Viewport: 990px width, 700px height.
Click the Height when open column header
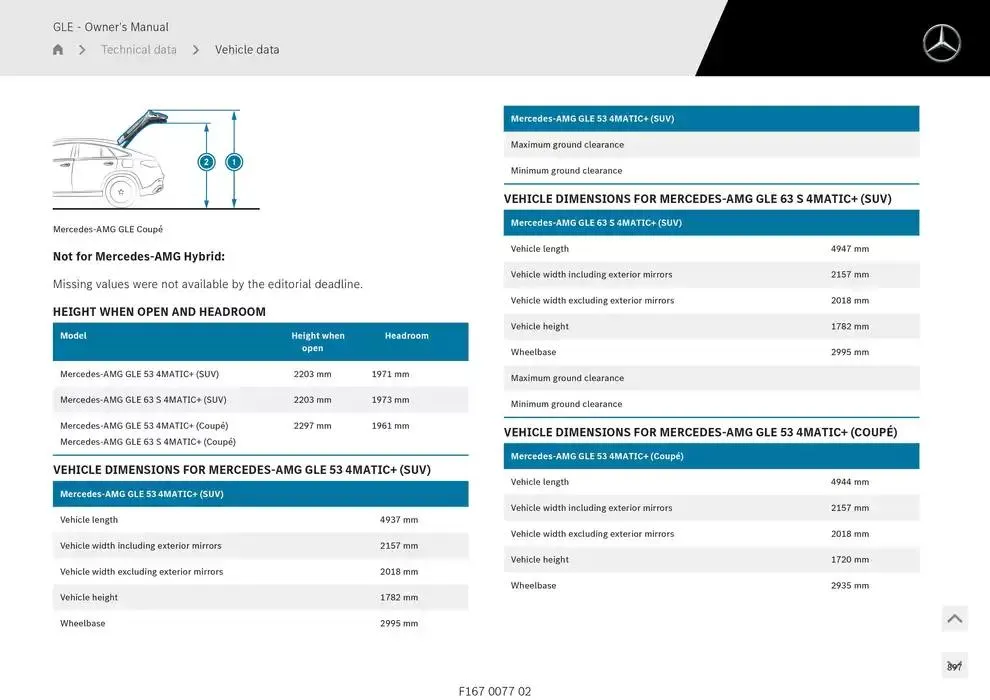coord(317,342)
